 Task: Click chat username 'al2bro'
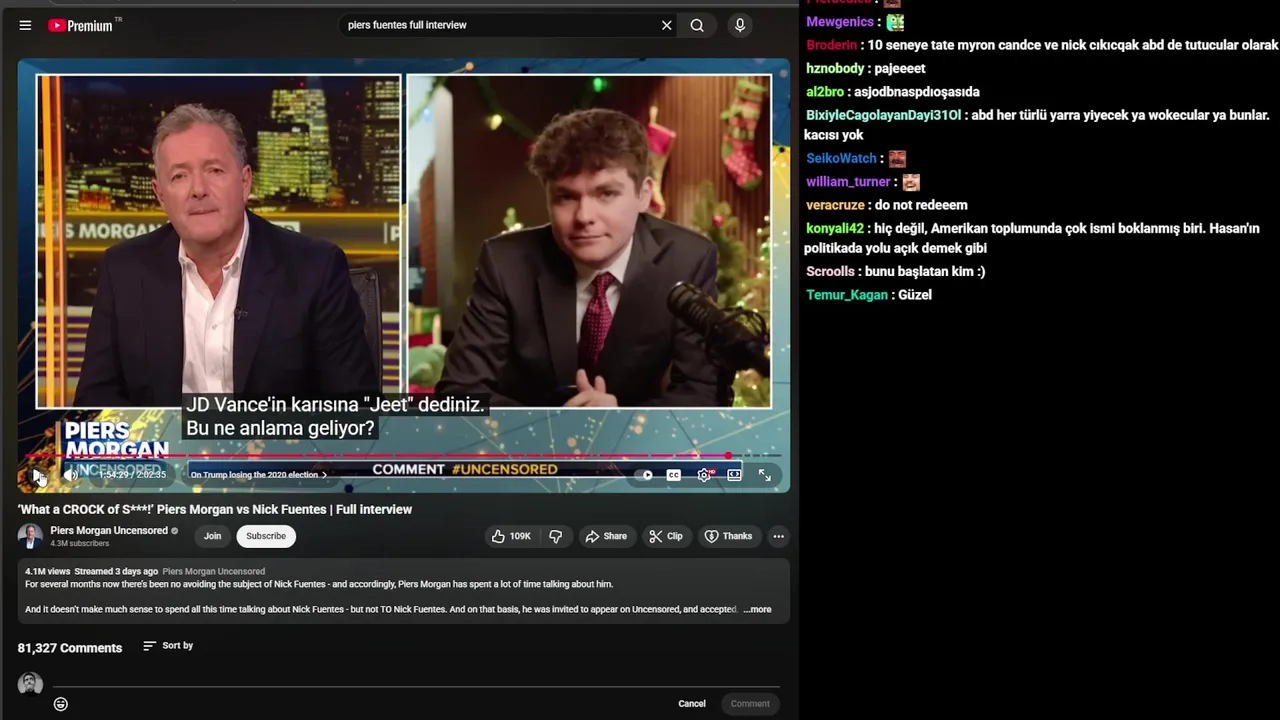825,91
